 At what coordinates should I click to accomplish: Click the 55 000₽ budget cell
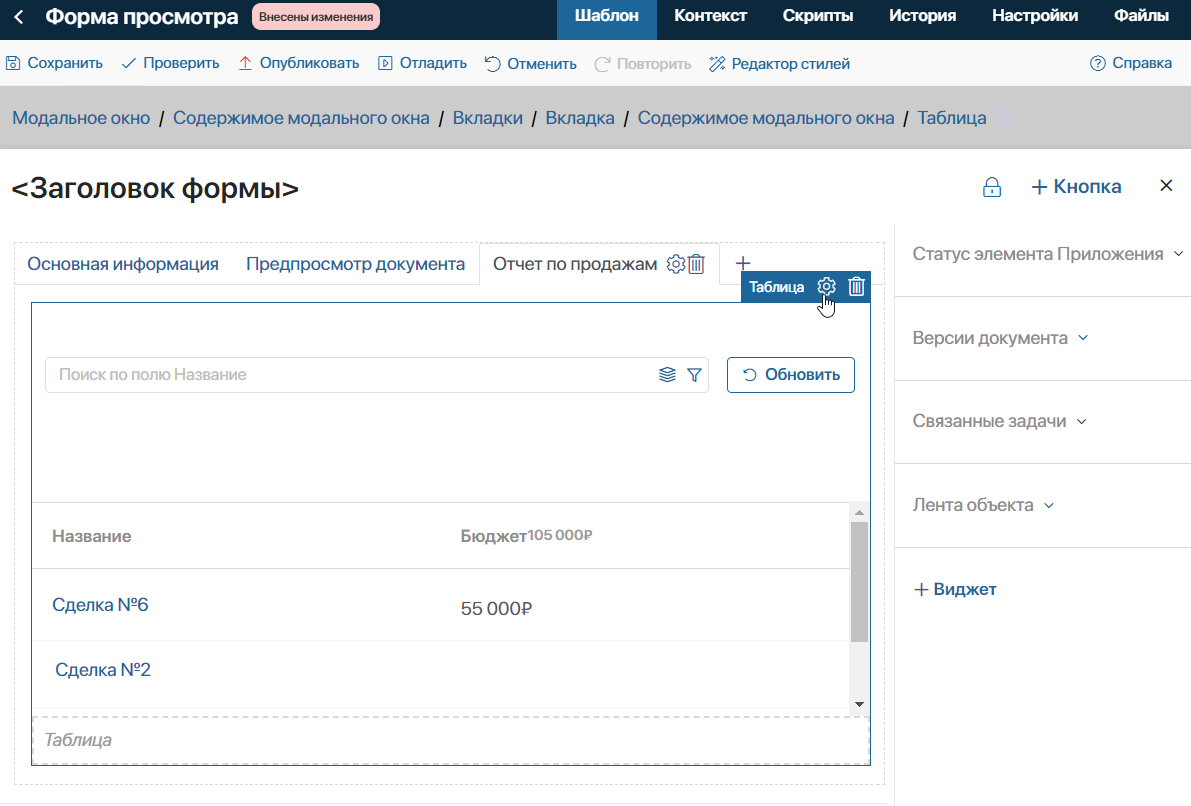tap(496, 608)
